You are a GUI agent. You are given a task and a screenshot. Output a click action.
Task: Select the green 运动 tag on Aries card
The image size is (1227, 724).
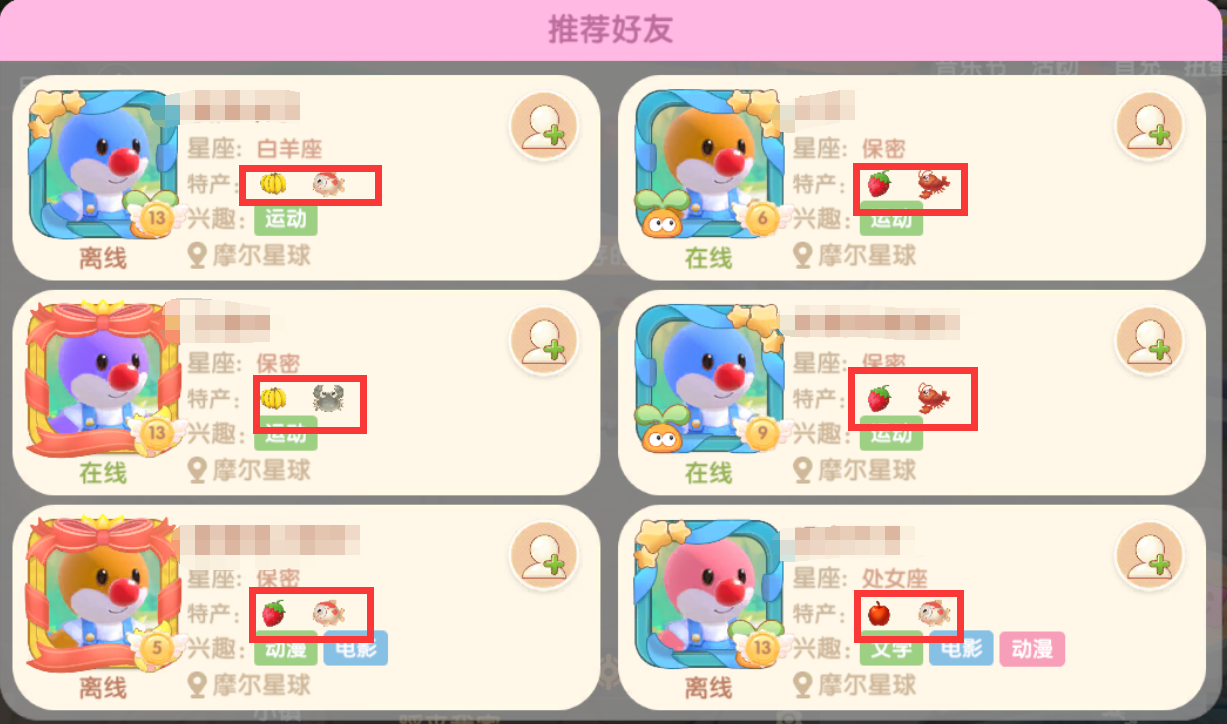[x=286, y=219]
